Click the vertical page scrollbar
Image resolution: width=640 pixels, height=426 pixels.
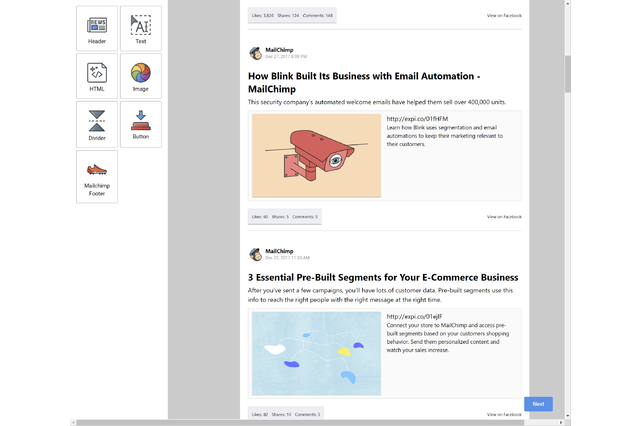click(568, 74)
